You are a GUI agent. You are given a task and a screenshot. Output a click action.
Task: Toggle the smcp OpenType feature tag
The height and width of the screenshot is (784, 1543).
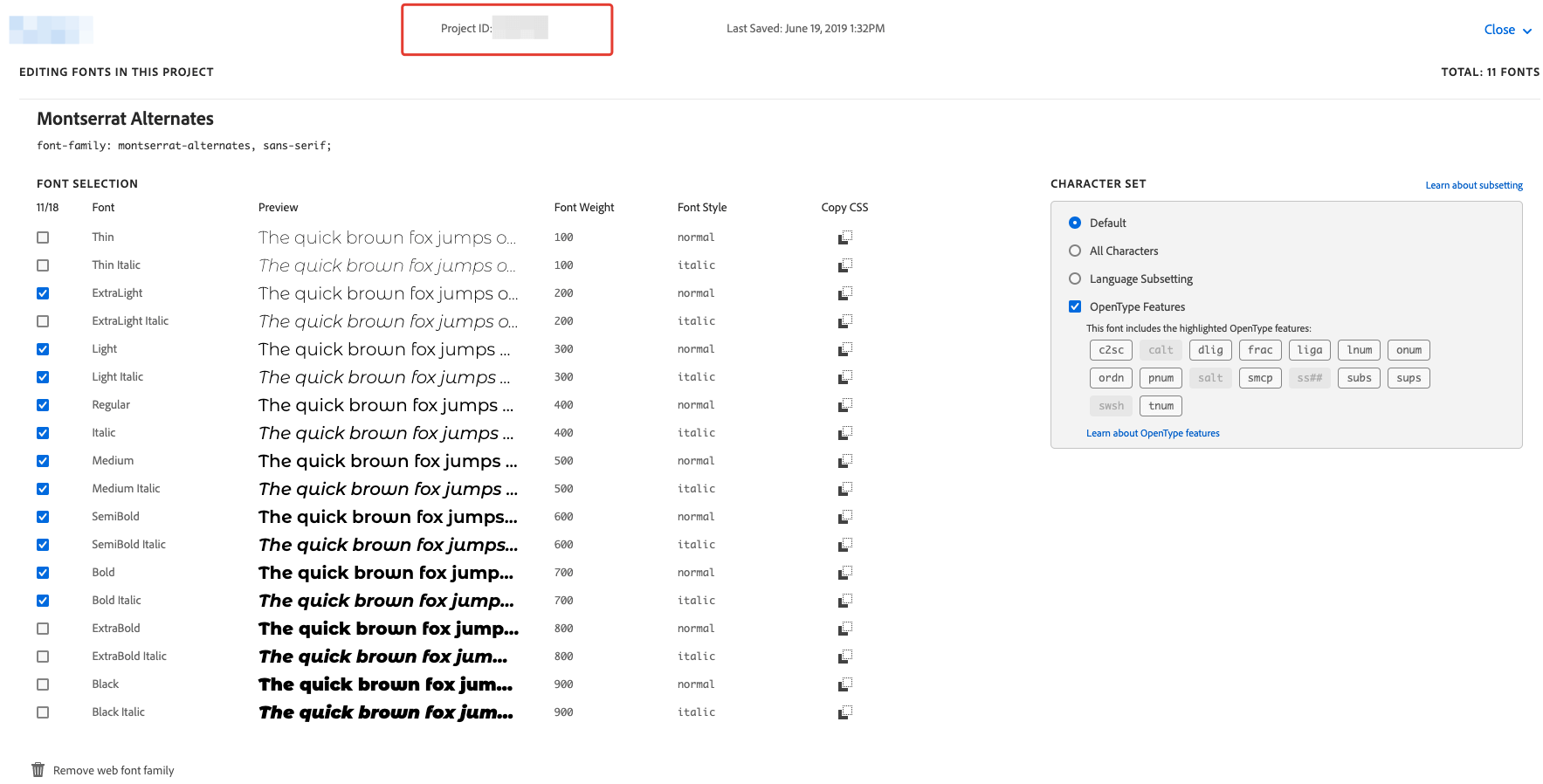click(1259, 378)
